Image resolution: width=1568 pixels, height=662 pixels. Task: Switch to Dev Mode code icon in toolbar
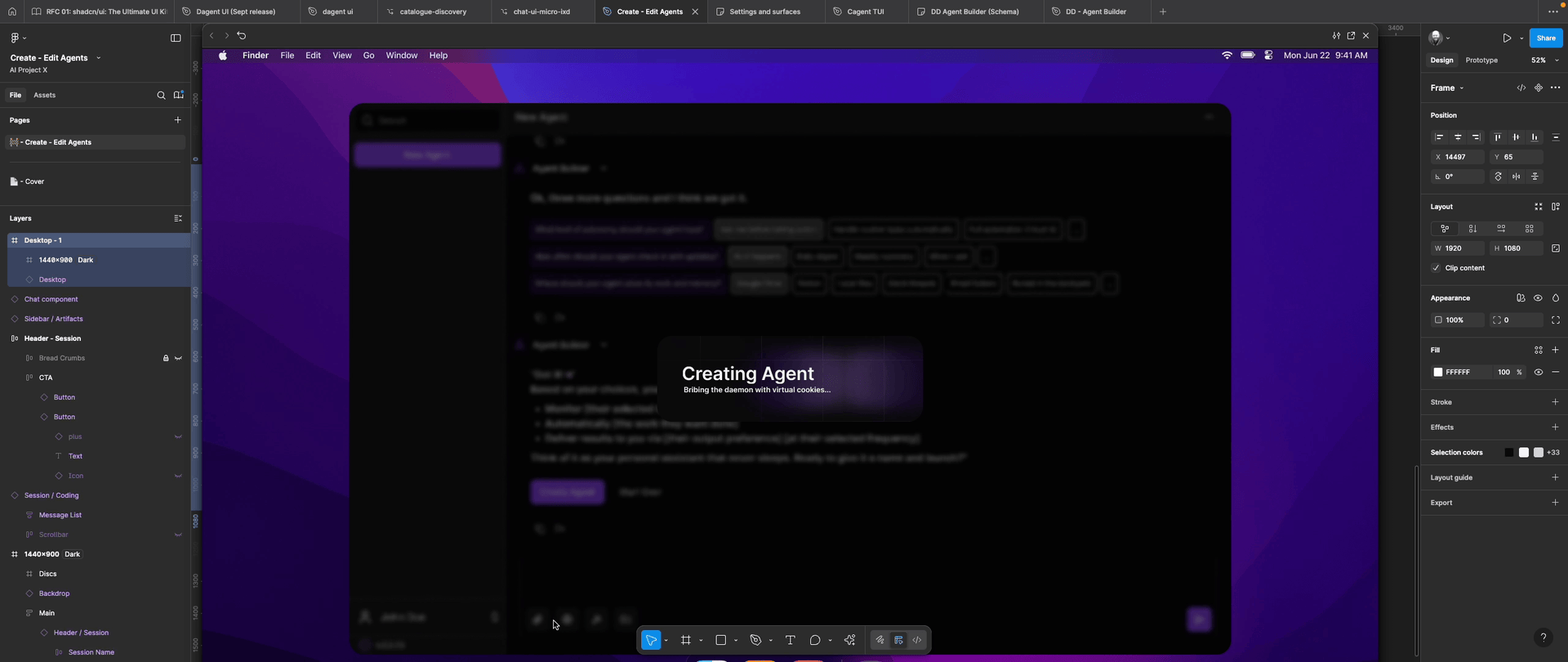click(917, 640)
